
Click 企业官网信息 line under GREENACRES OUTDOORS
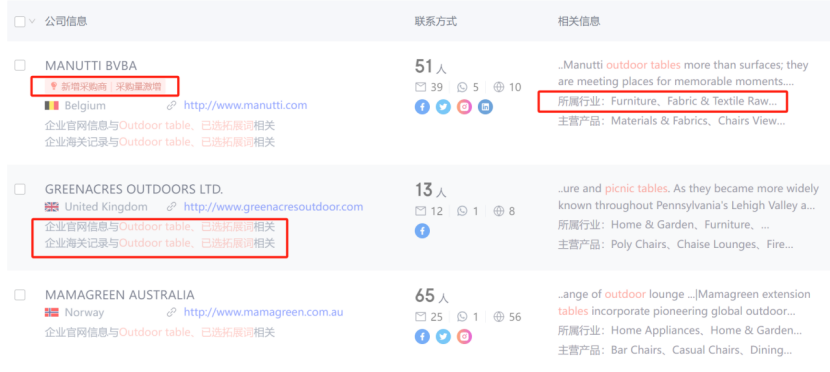point(160,226)
